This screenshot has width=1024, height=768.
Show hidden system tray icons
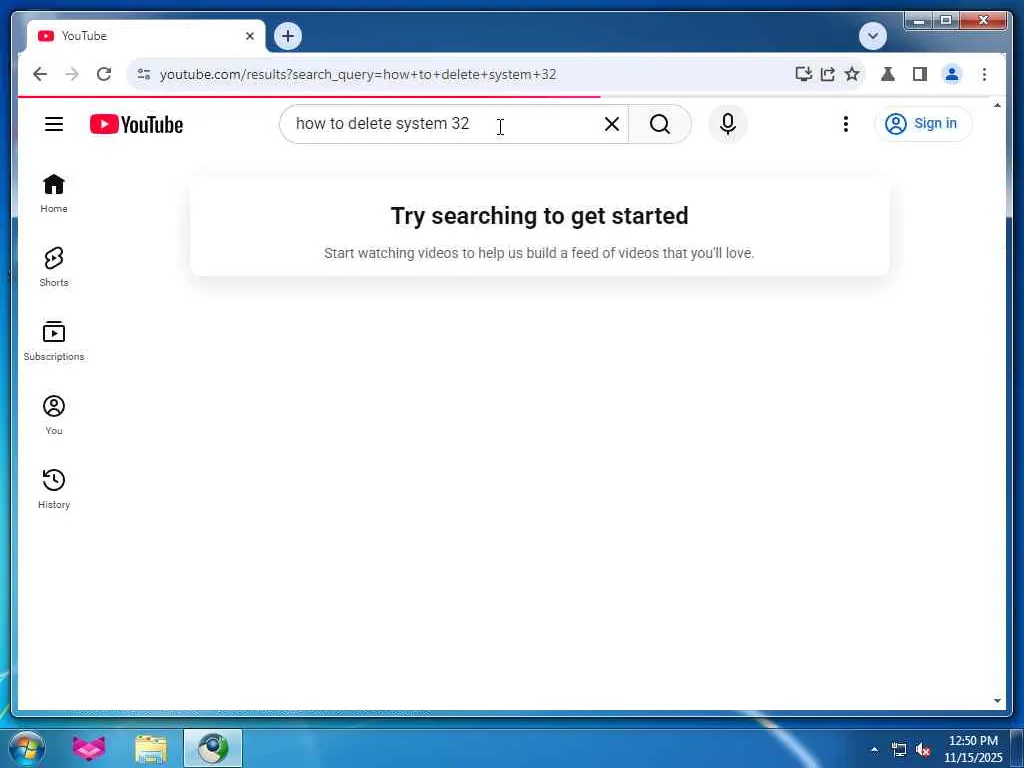tap(874, 749)
